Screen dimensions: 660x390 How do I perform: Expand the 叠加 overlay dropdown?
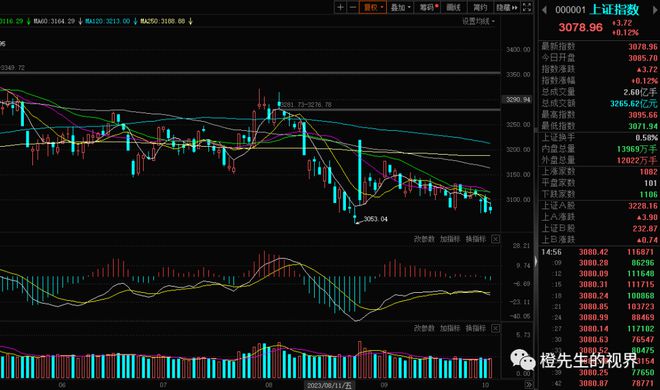point(400,7)
